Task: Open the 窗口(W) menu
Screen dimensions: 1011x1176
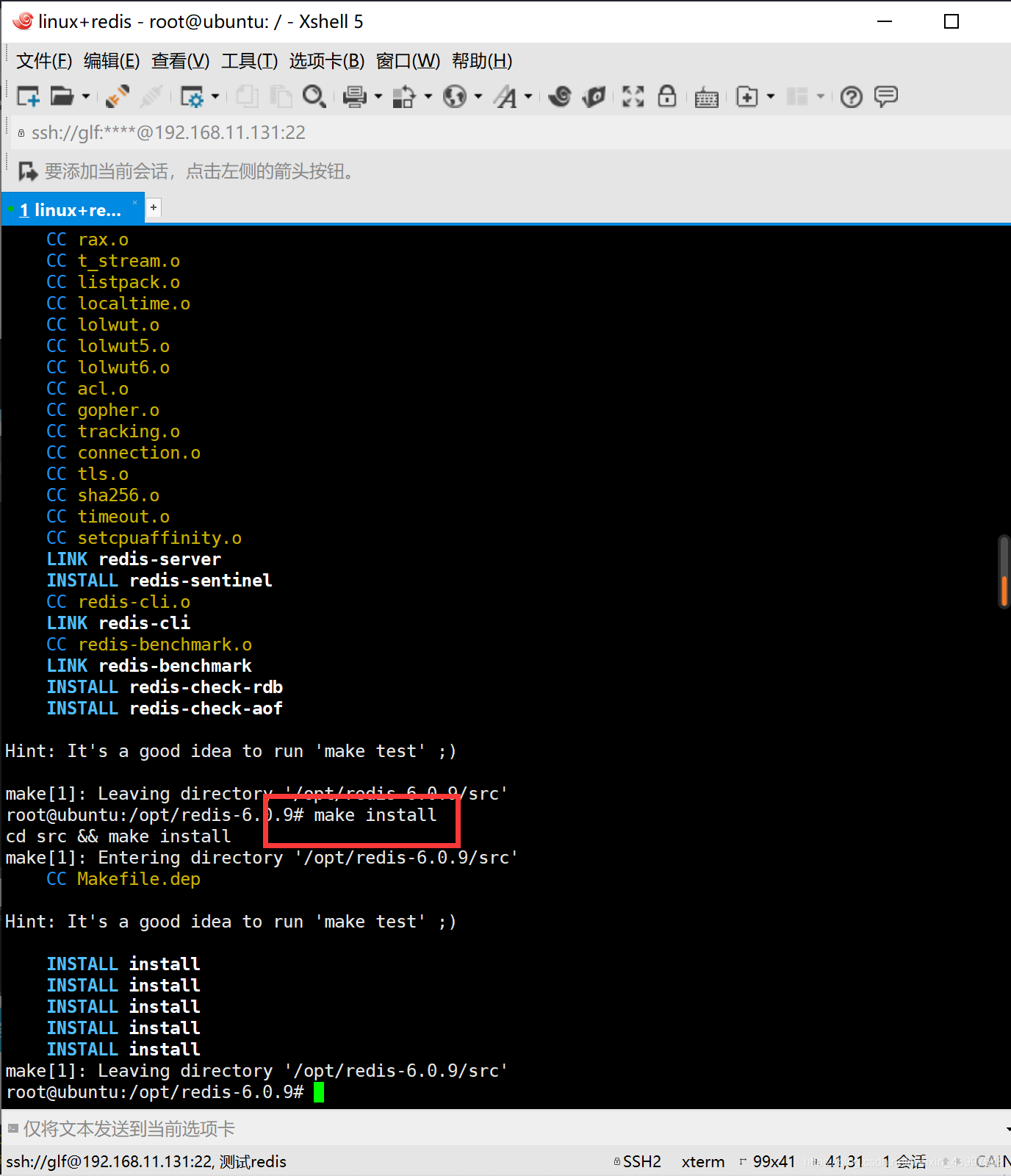Action: [408, 61]
